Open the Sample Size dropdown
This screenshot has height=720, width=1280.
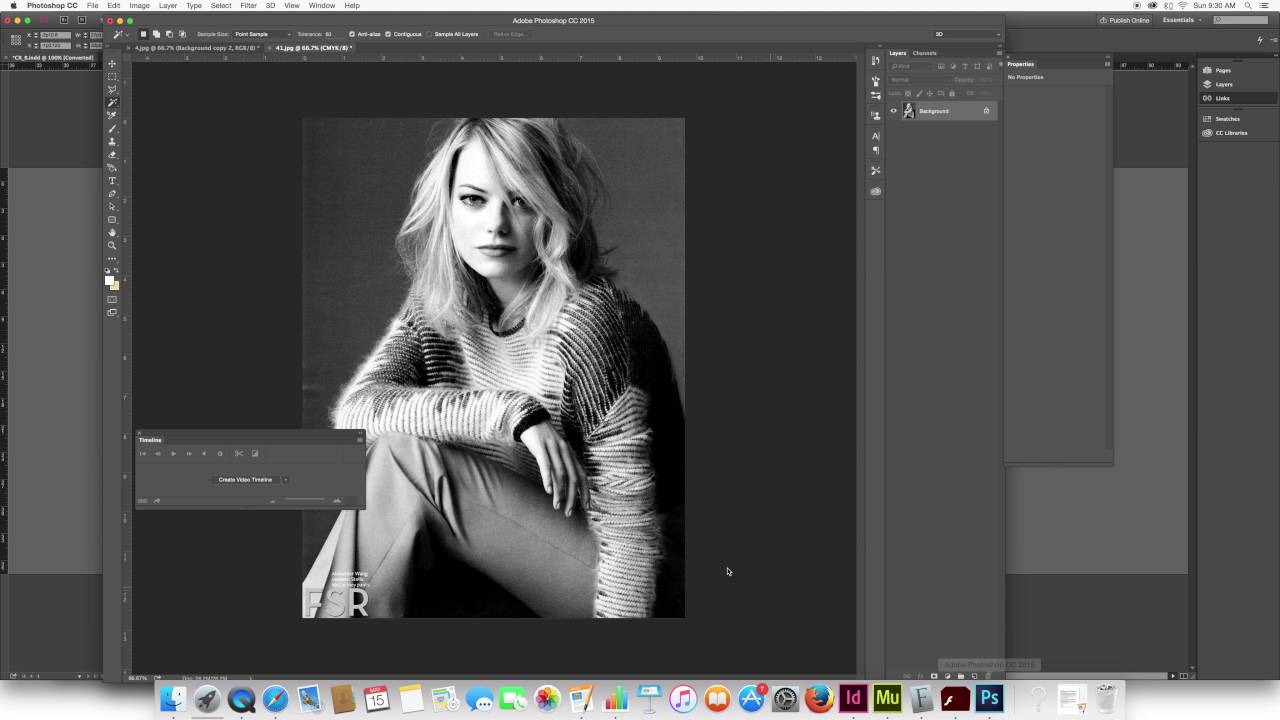click(x=262, y=34)
